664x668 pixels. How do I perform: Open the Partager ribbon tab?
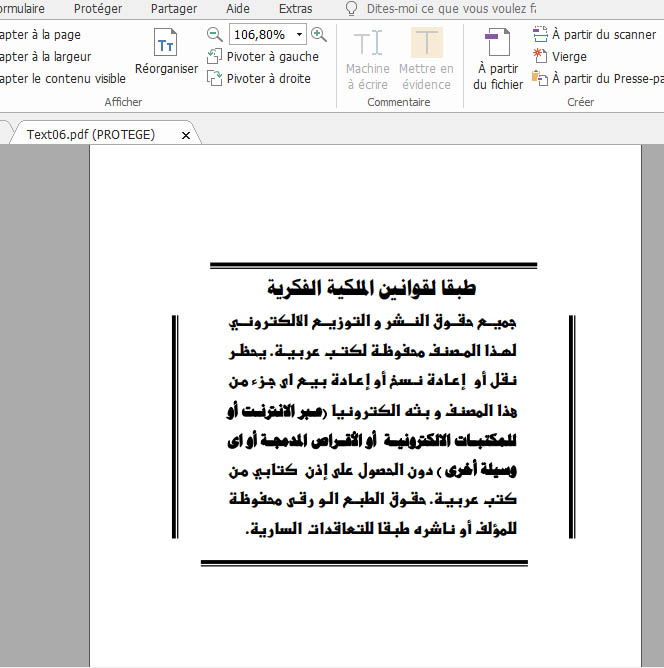(x=174, y=9)
